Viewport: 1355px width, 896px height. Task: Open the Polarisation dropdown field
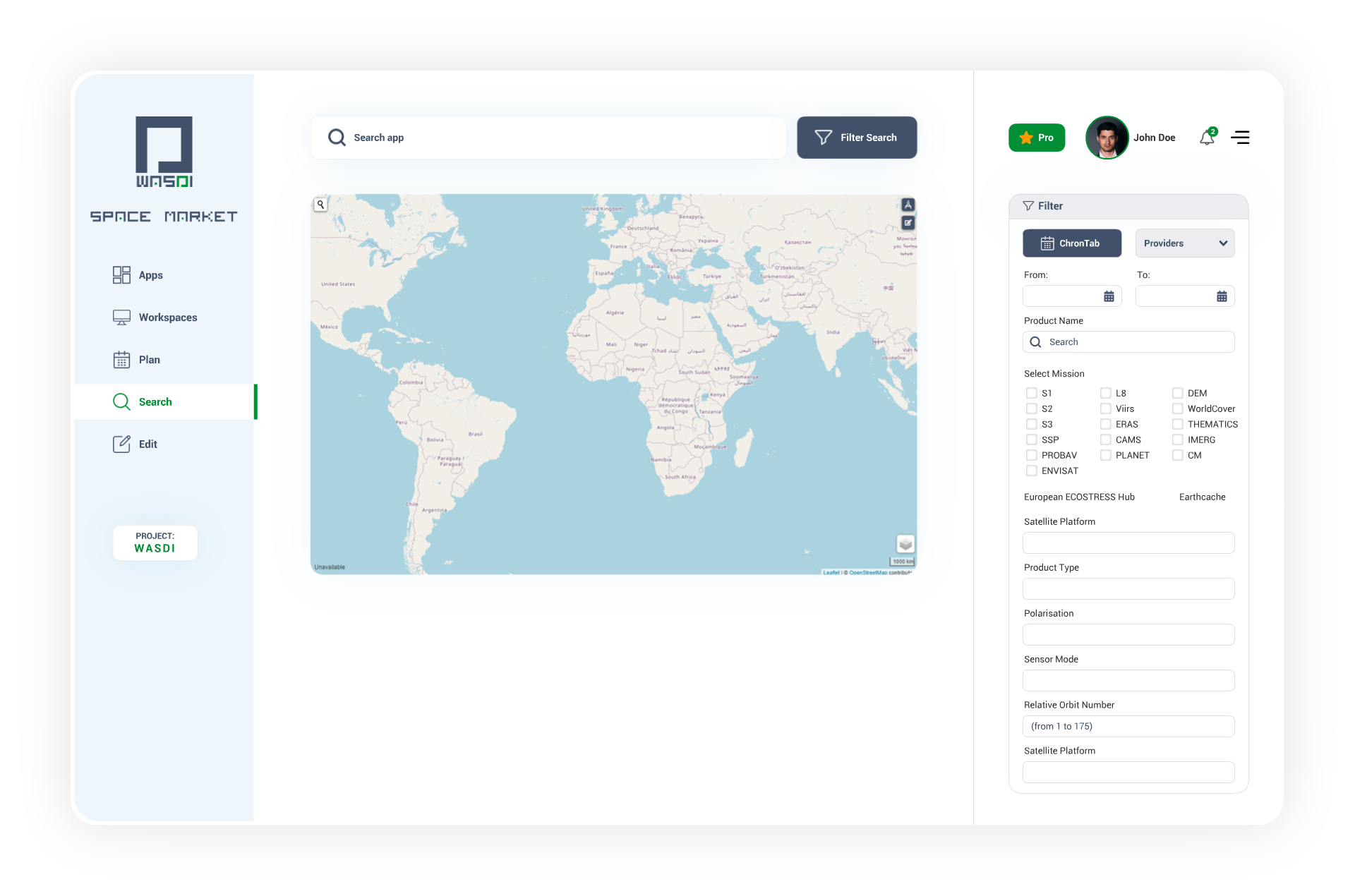pos(1128,634)
